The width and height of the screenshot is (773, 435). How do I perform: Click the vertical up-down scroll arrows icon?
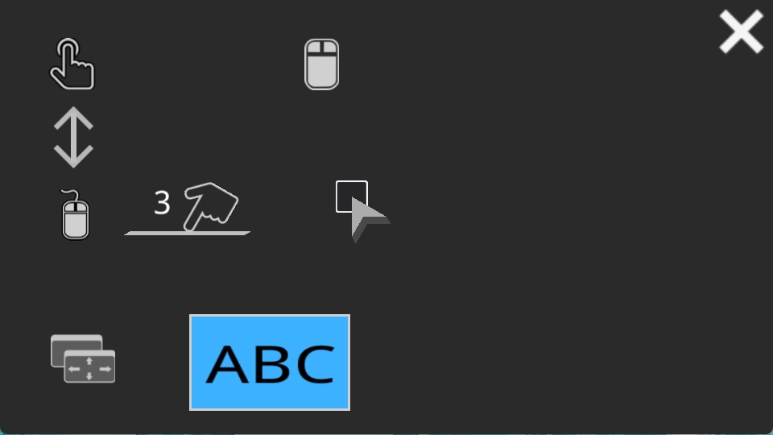pos(73,138)
